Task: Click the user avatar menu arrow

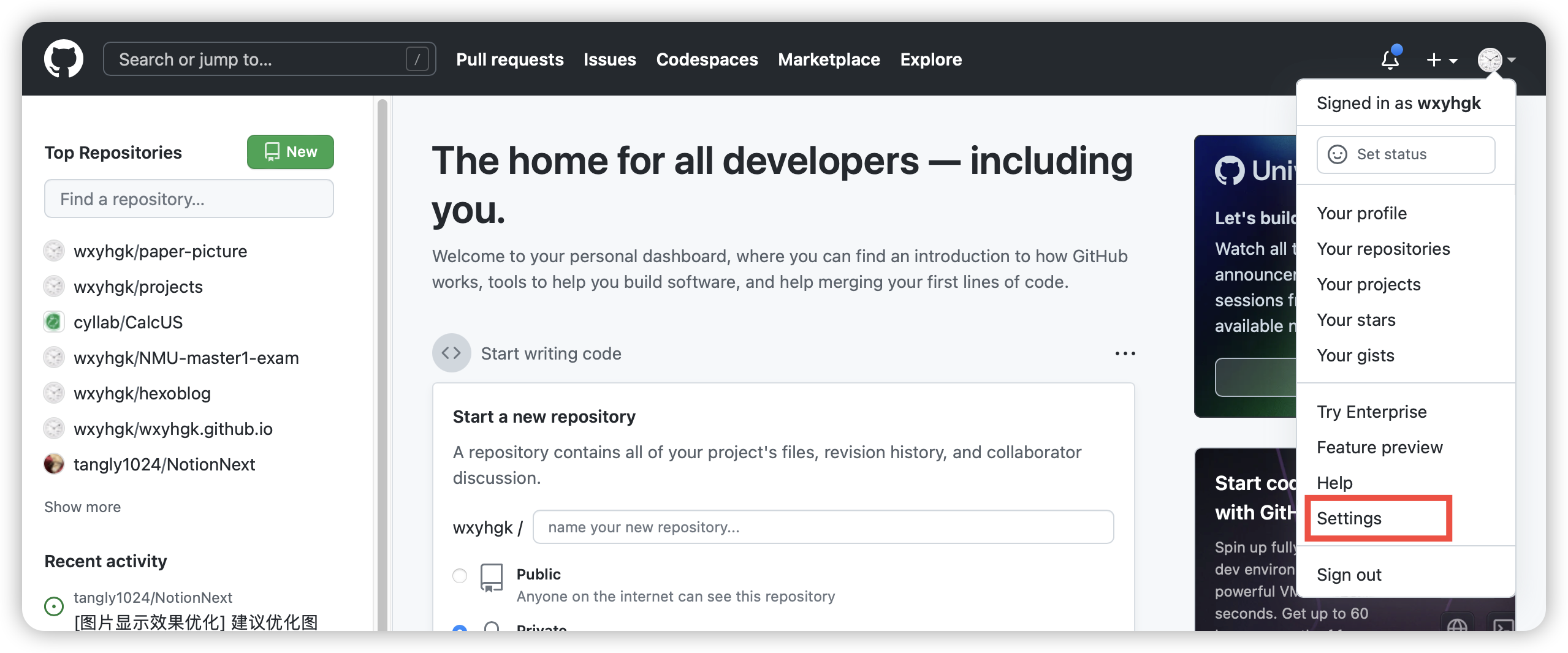Action: (1512, 60)
